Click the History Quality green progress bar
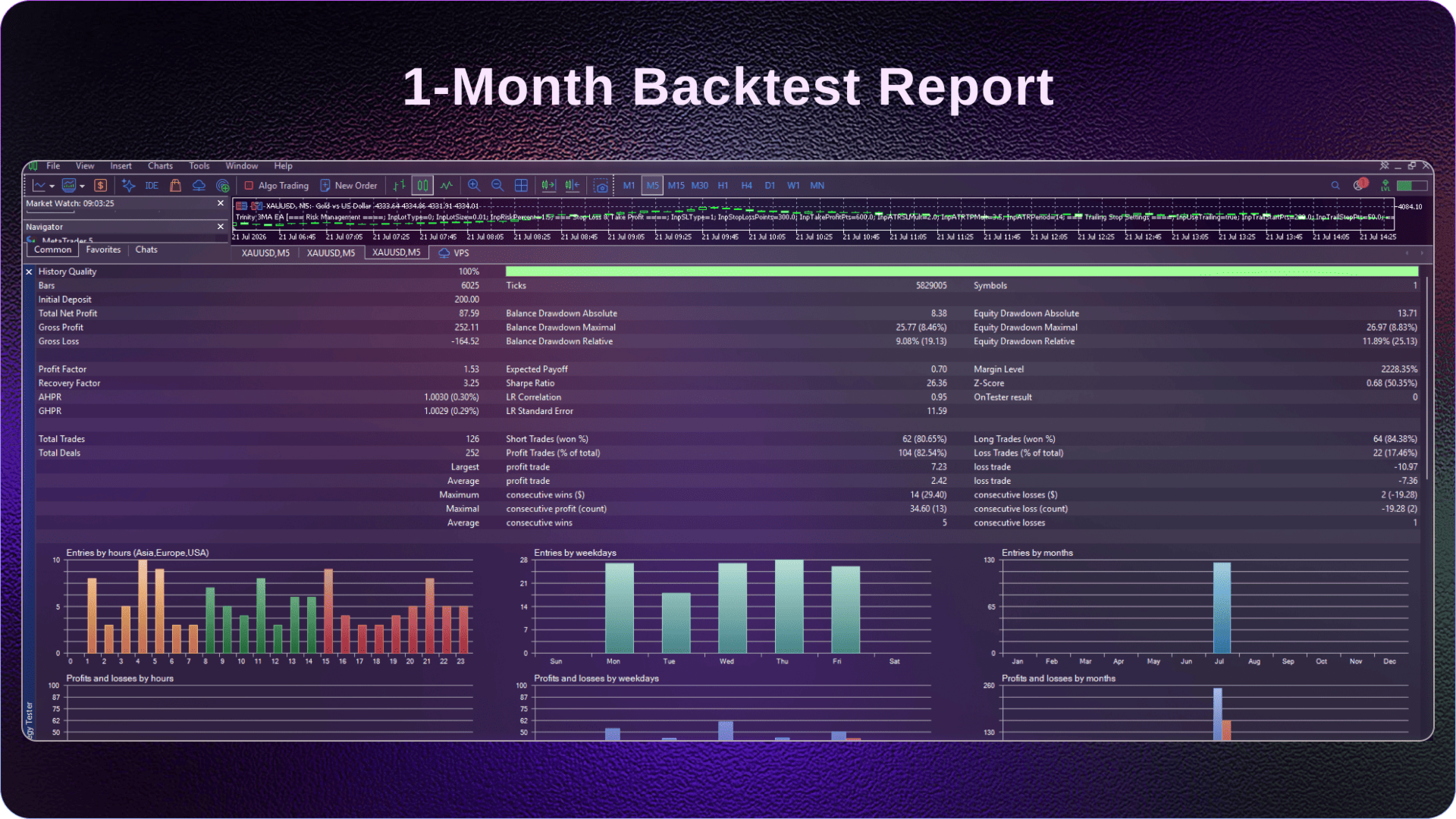Image resolution: width=1456 pixels, height=819 pixels. click(x=962, y=271)
